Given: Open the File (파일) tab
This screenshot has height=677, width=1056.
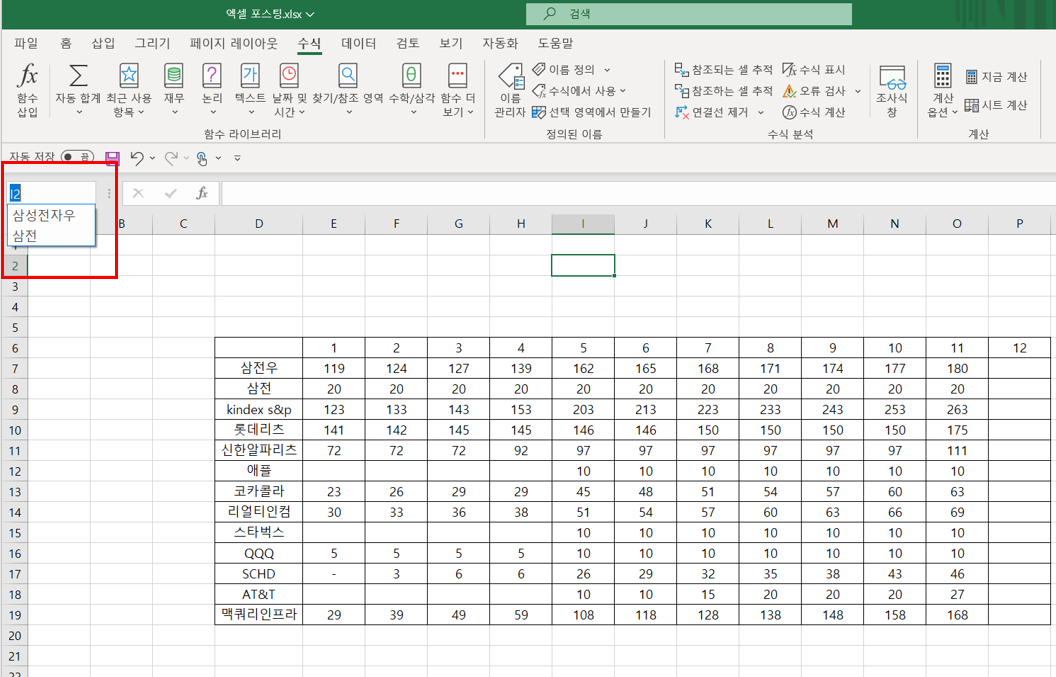Looking at the screenshot, I should [x=26, y=43].
